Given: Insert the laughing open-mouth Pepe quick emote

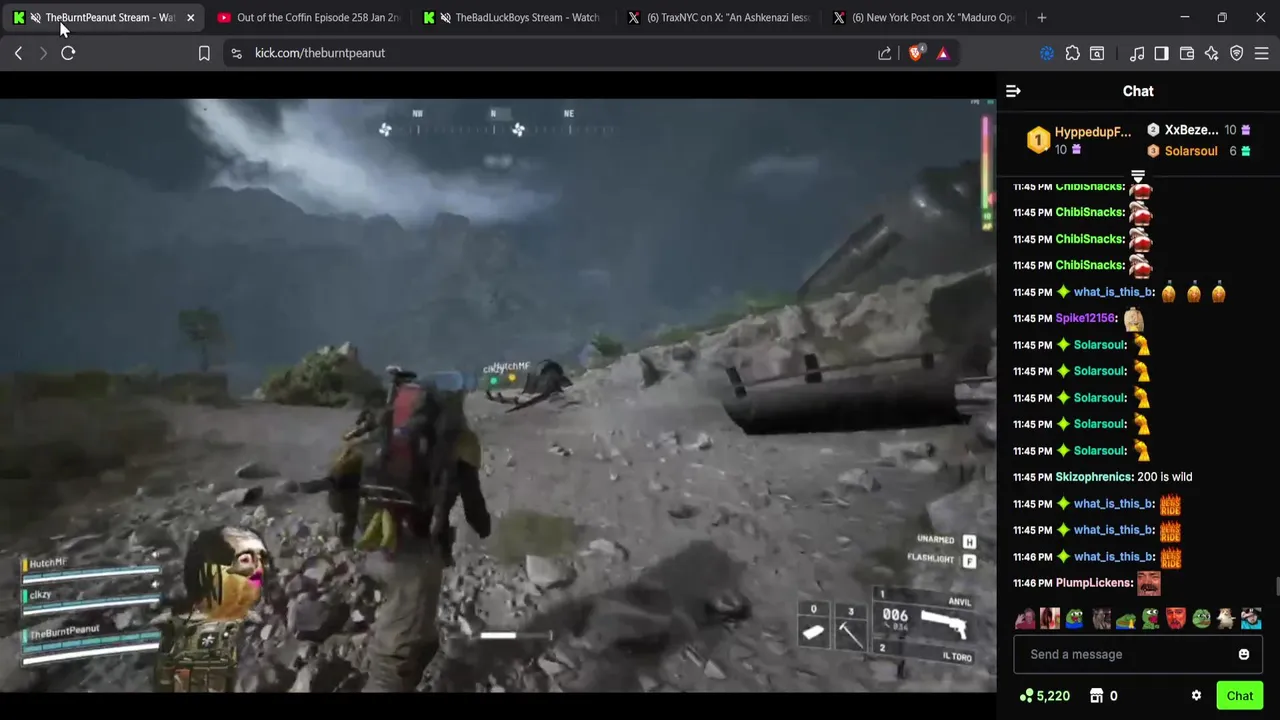Looking at the screenshot, I should (1151, 619).
